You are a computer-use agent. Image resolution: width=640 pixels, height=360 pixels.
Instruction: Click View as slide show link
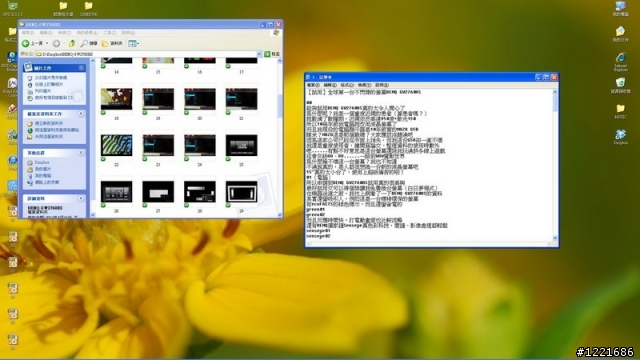click(x=47, y=78)
